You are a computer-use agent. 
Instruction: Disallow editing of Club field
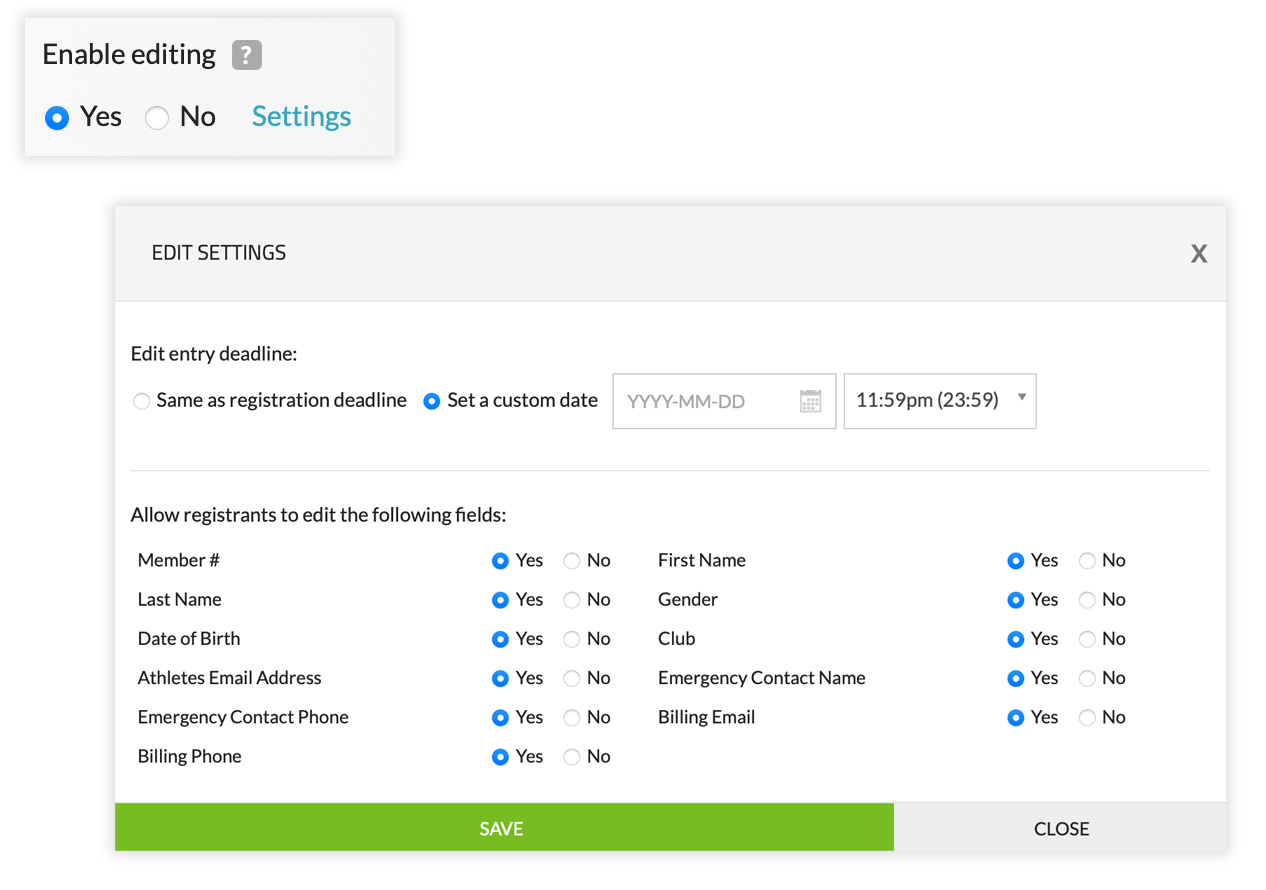coord(1087,639)
